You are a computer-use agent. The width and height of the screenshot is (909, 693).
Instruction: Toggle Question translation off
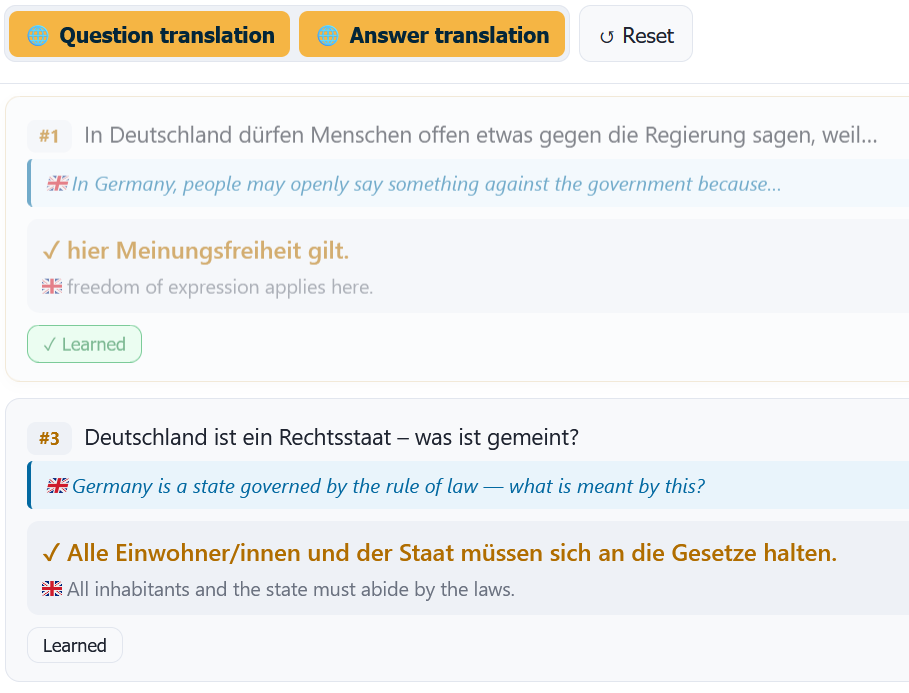[x=150, y=34]
